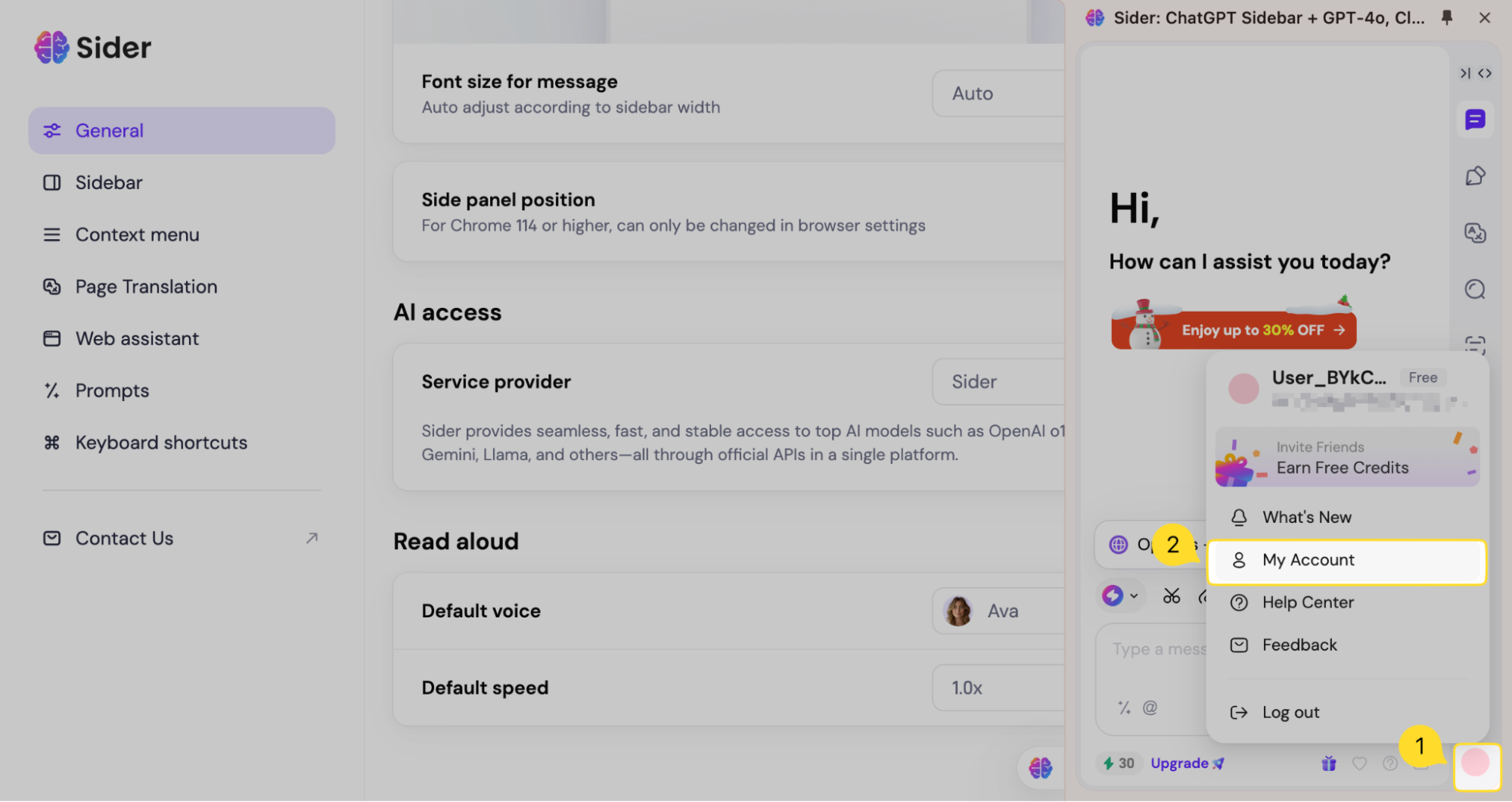This screenshot has width=1512, height=802.
Task: Click User_BYkC username in profile menu
Action: click(1329, 378)
